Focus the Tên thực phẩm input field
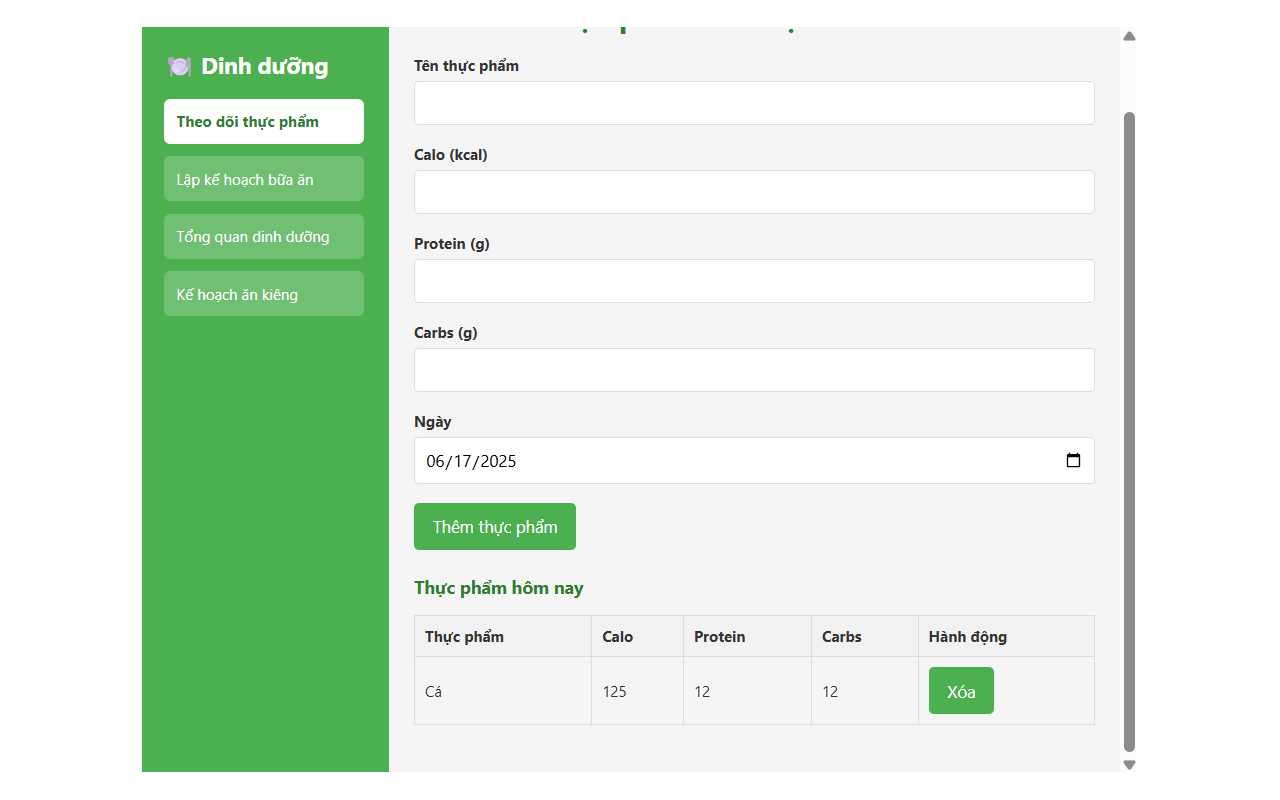Screen dimensions: 1280x800 tap(754, 103)
